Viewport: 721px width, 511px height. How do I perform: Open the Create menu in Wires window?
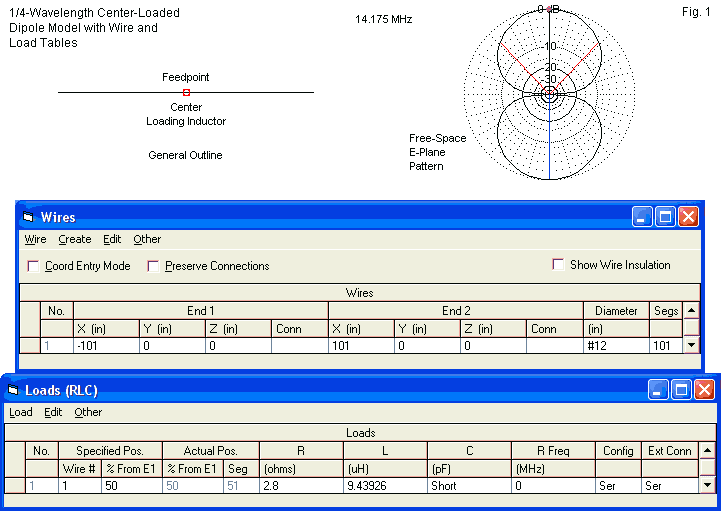tap(75, 240)
